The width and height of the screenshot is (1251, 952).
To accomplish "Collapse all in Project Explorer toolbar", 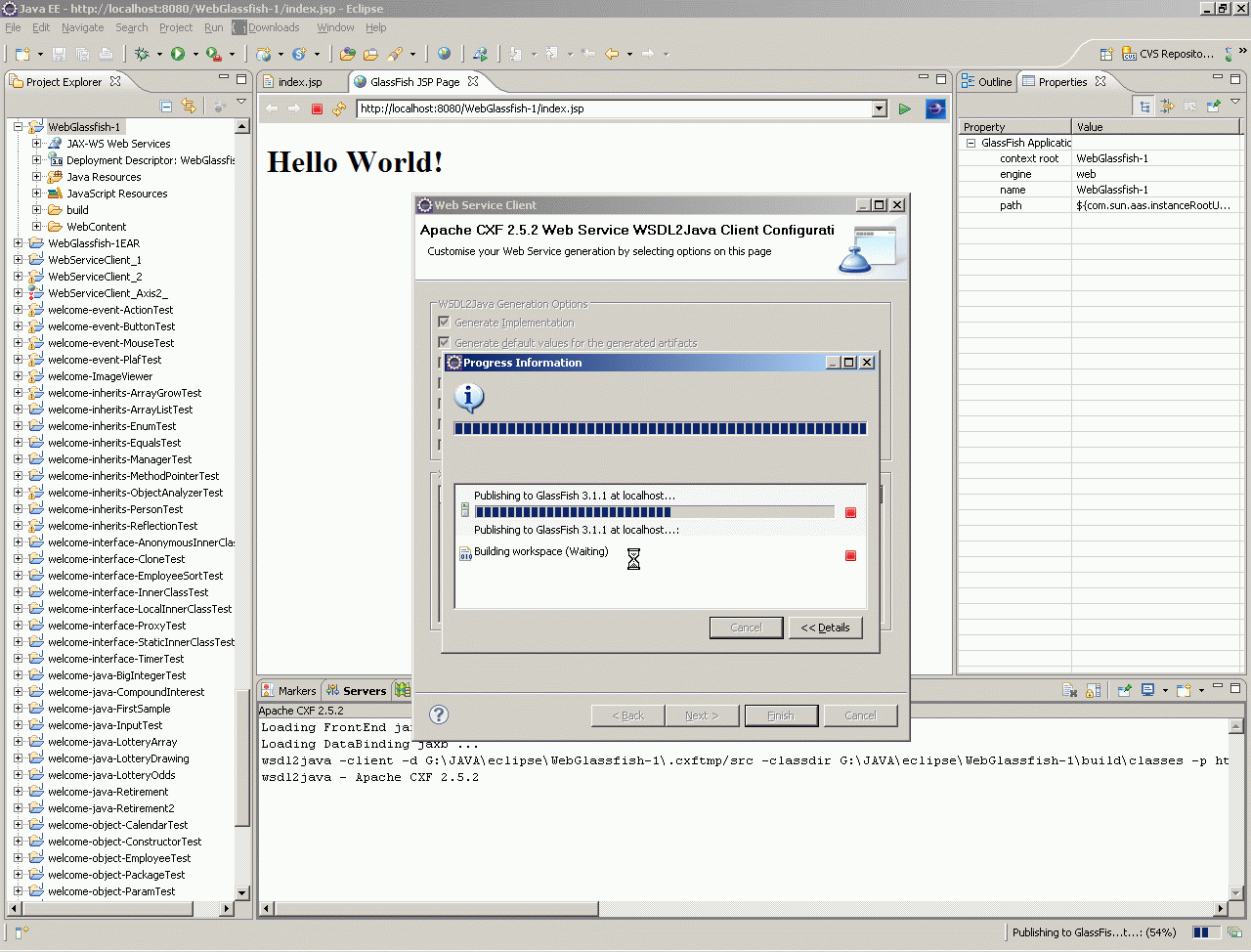I will 166,106.
